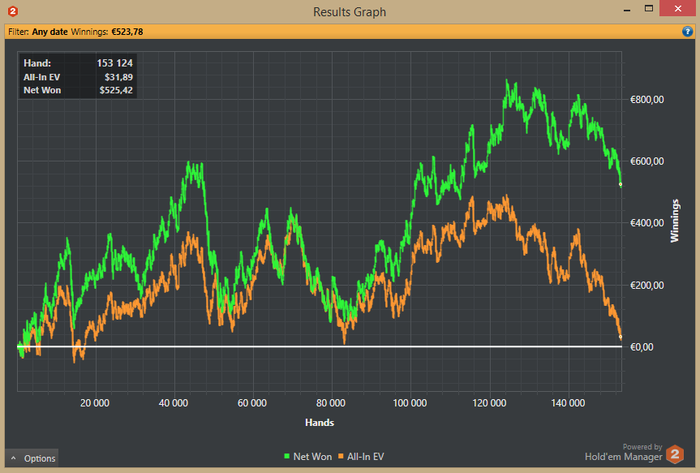Screen dimensions: 700x473
Task: Click the €200,00 axis label
Action: pyautogui.click(x=647, y=285)
